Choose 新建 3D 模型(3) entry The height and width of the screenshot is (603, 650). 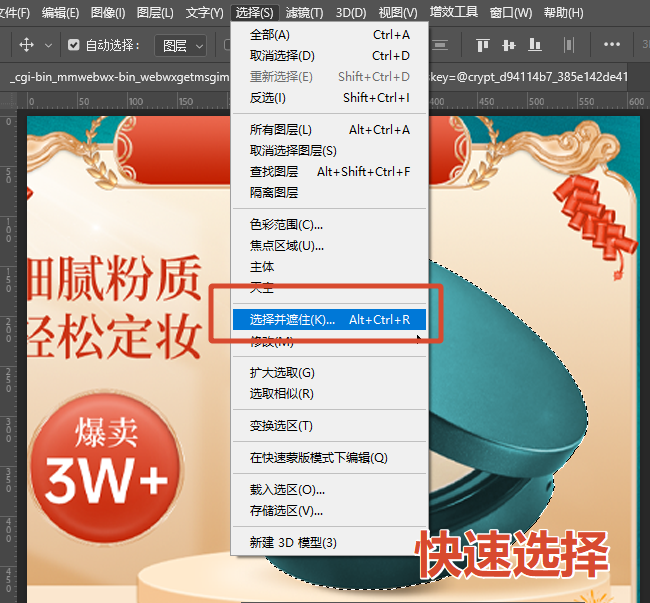330,542
